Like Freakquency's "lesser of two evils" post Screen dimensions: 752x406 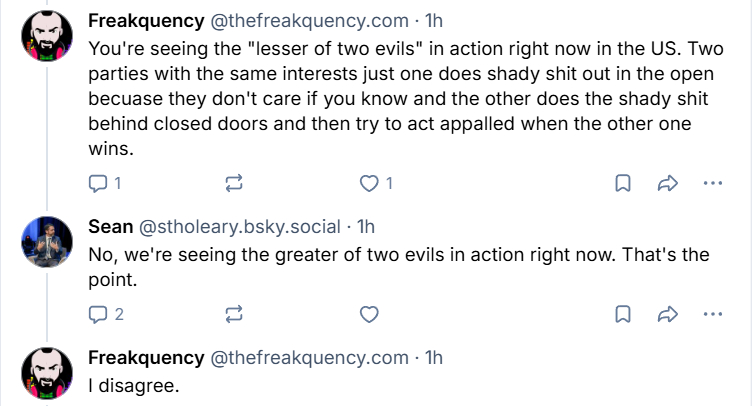click(369, 183)
